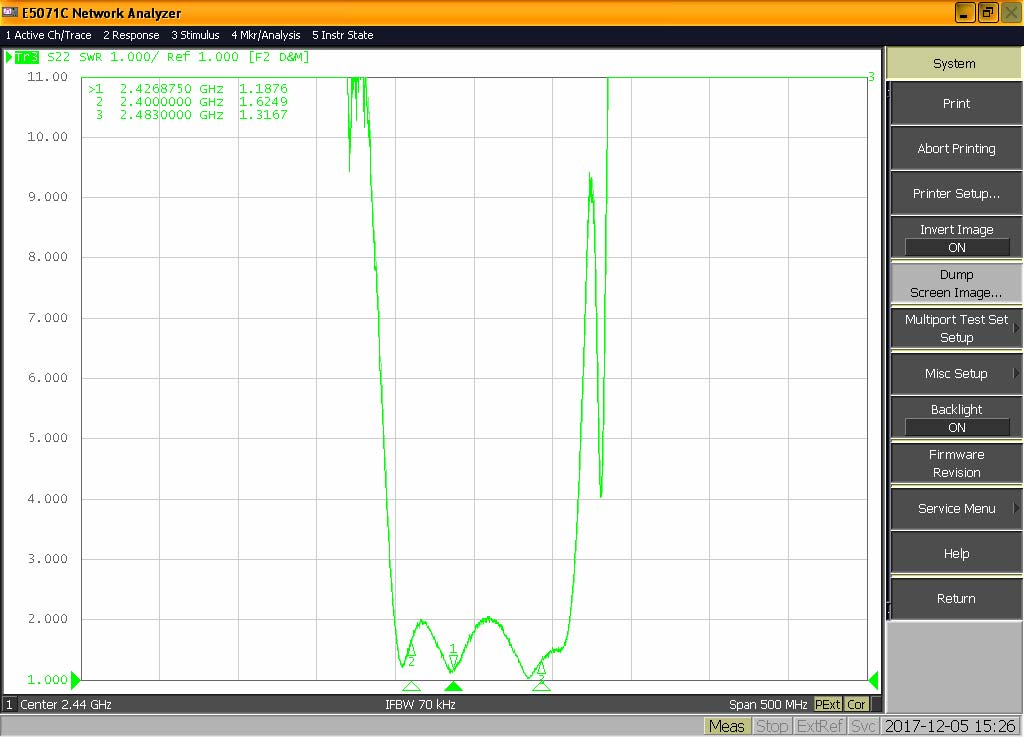Image resolution: width=1024 pixels, height=738 pixels.
Task: Click the hollow marker 3 triangle on x-axis
Action: click(x=541, y=686)
